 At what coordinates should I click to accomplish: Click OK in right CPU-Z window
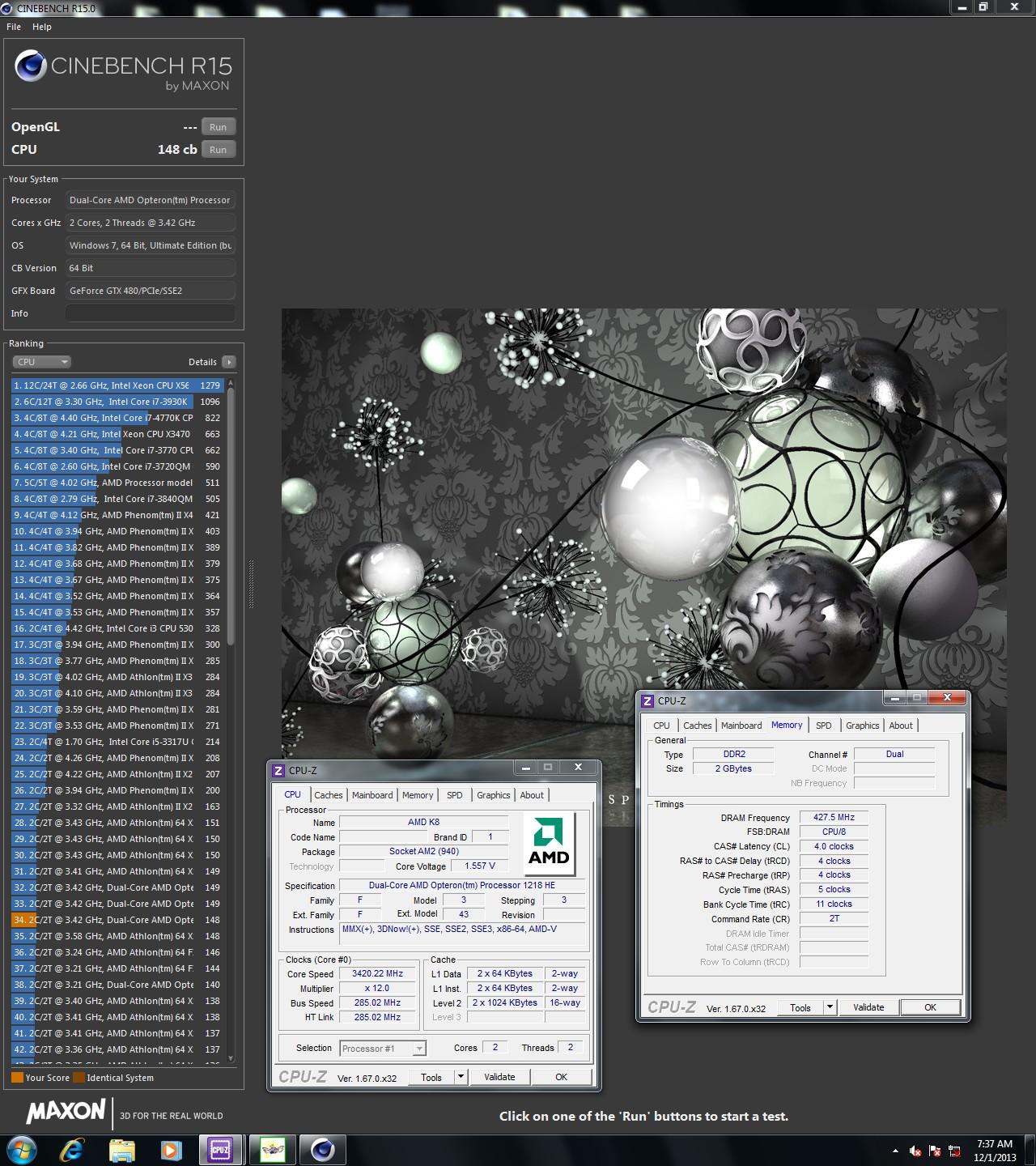930,1007
